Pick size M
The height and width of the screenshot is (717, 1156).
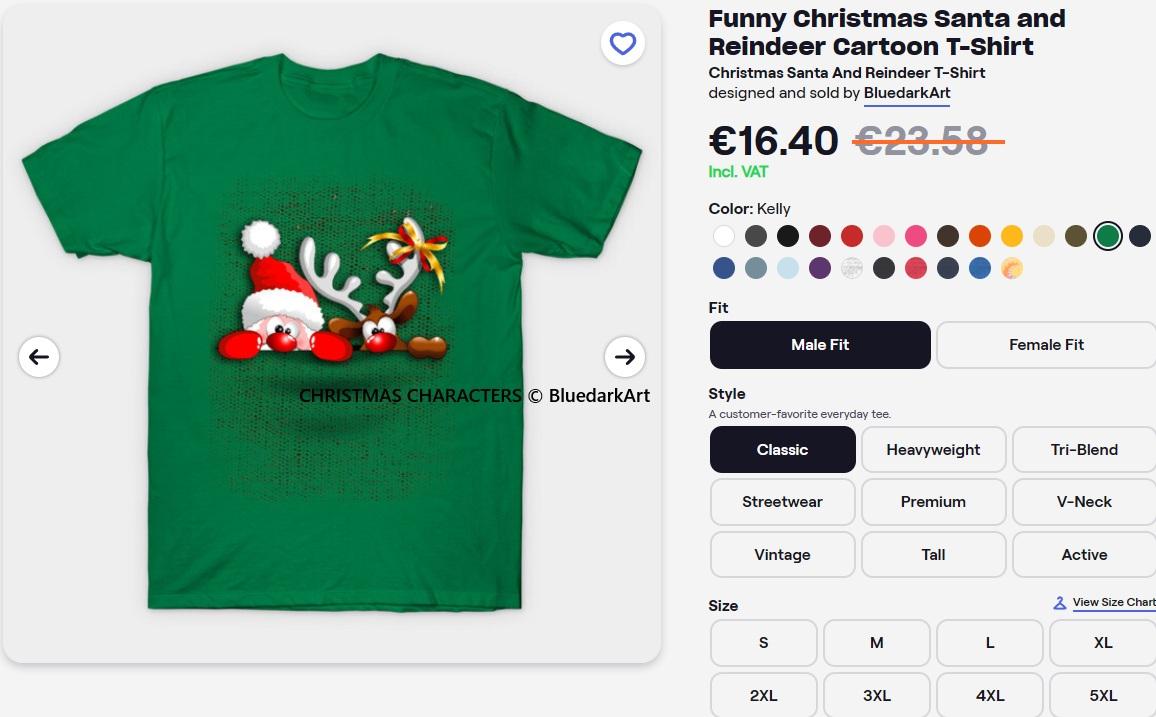(876, 643)
